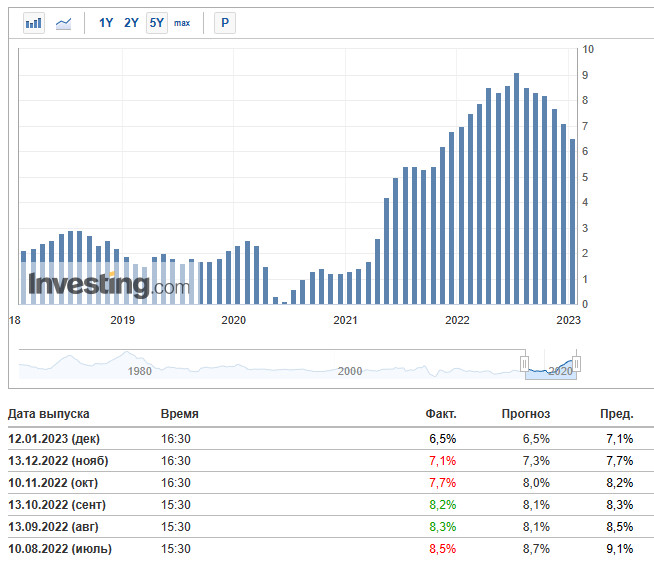Select the 5Y time range
Viewport: 654px width, 566px height.
point(156,23)
